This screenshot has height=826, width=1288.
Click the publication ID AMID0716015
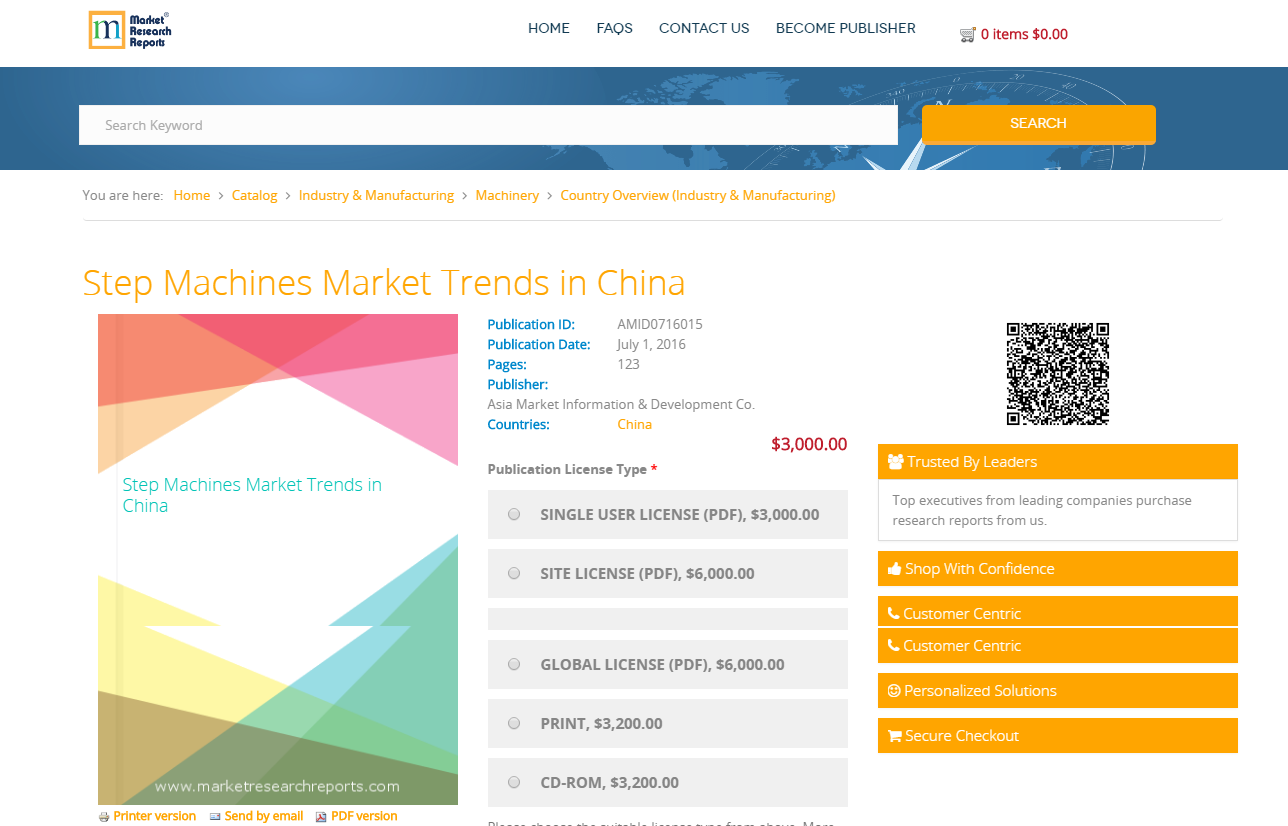[x=660, y=324]
